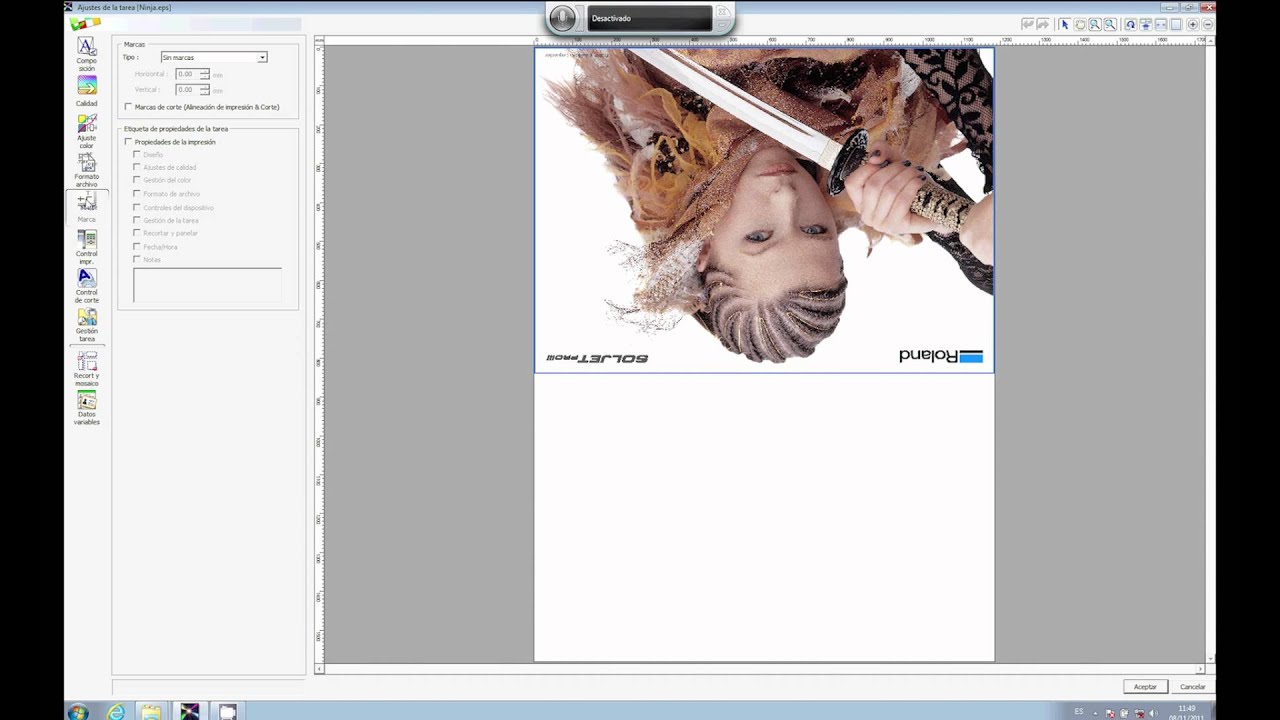Click the round plus zoom button

click(1193, 24)
